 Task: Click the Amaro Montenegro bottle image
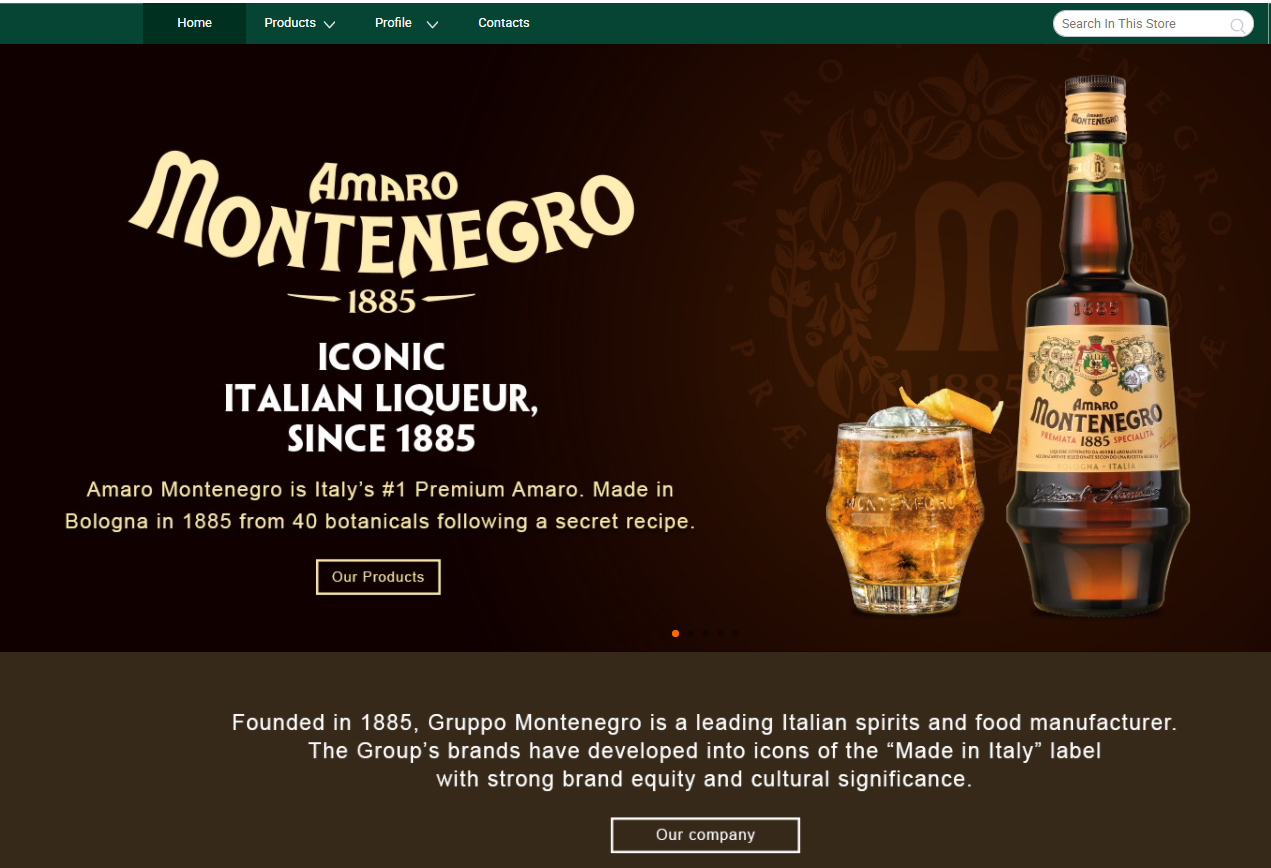click(1098, 346)
